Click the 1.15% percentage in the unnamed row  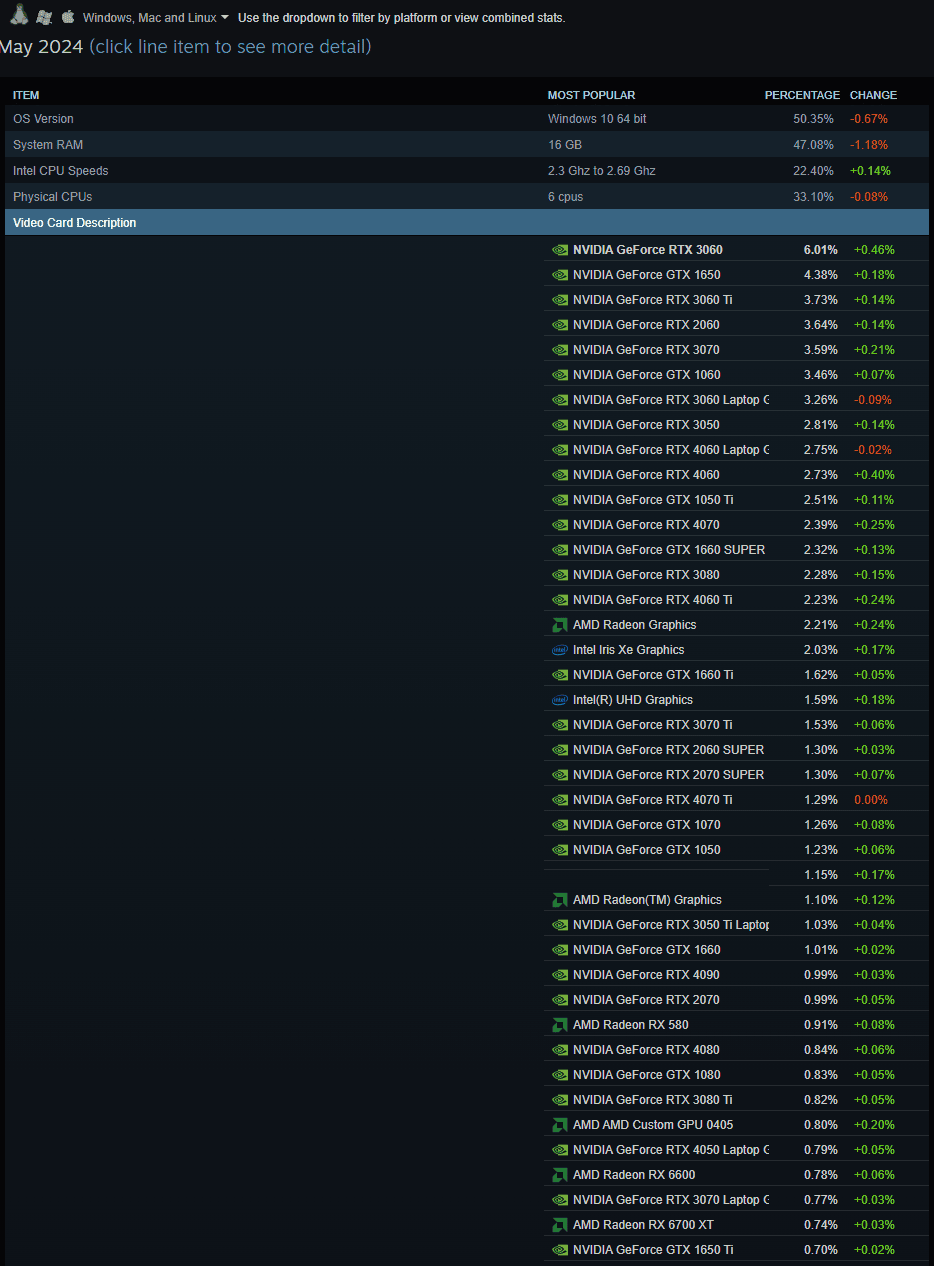[x=821, y=875]
